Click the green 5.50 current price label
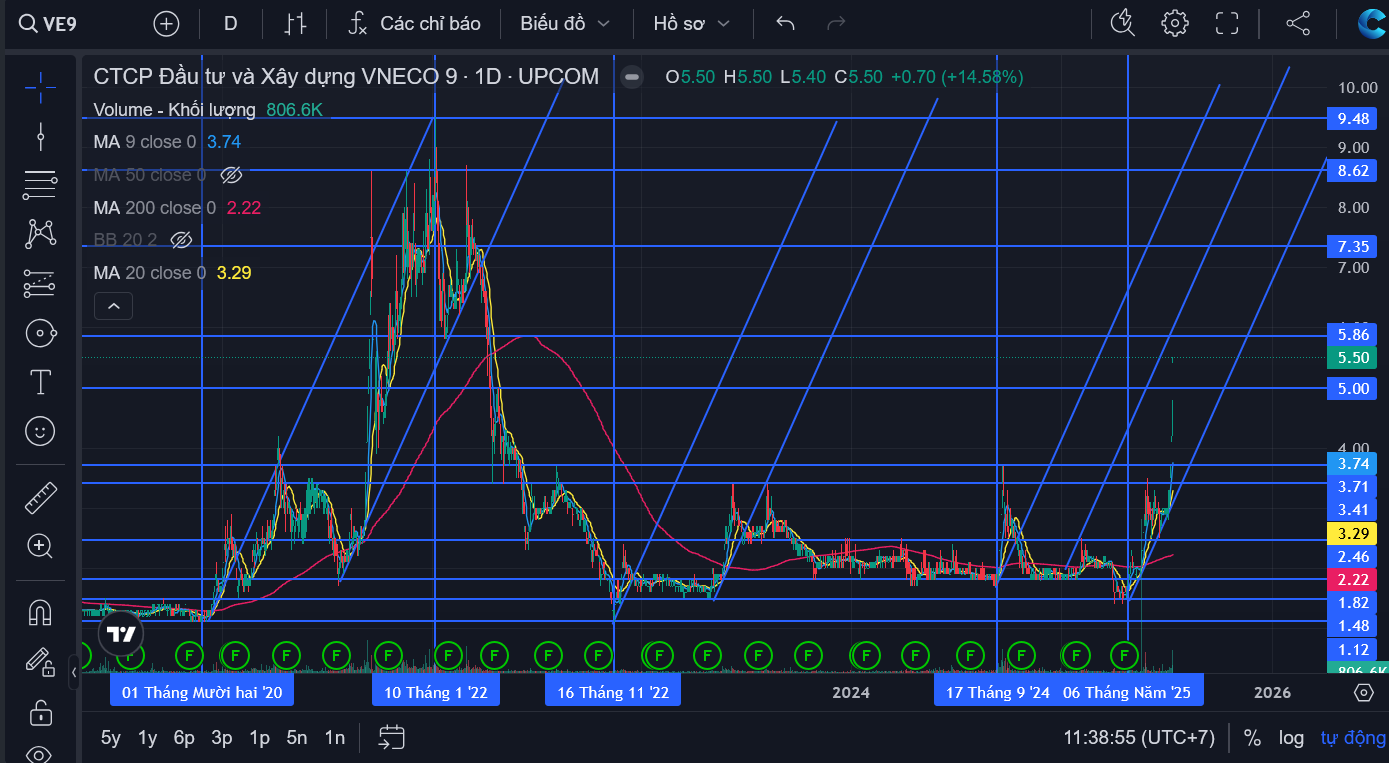This screenshot has width=1389, height=763. [1352, 357]
